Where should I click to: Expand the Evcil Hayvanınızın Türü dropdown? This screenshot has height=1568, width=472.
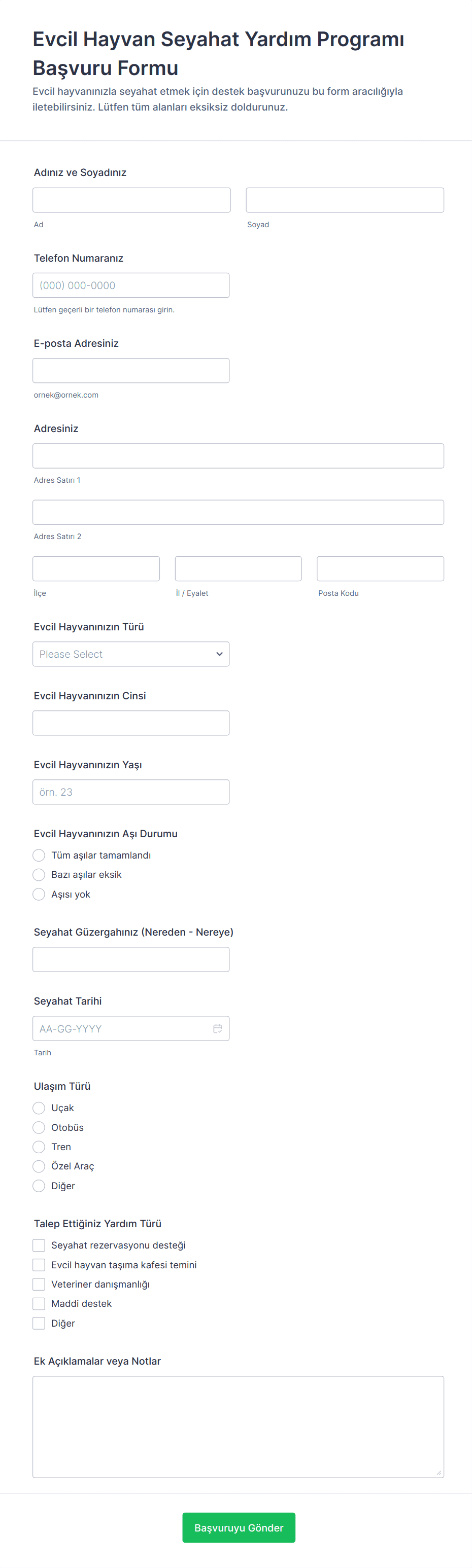(x=131, y=654)
